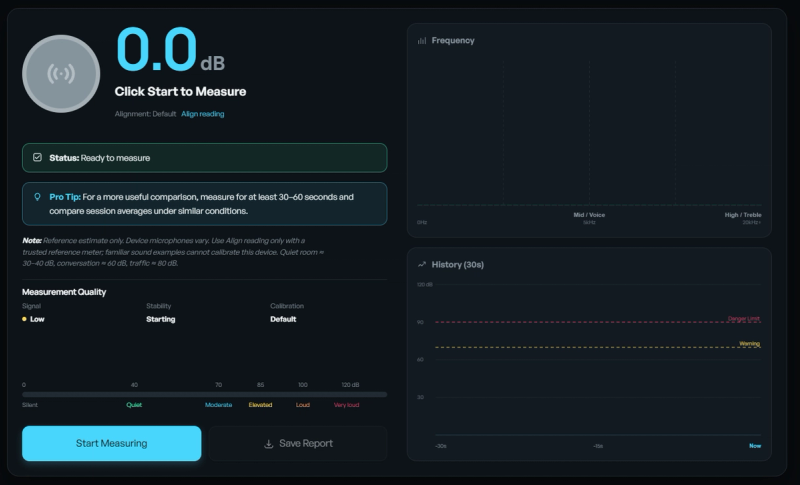Click the History trend line icon
800x485 pixels.
[x=422, y=264]
